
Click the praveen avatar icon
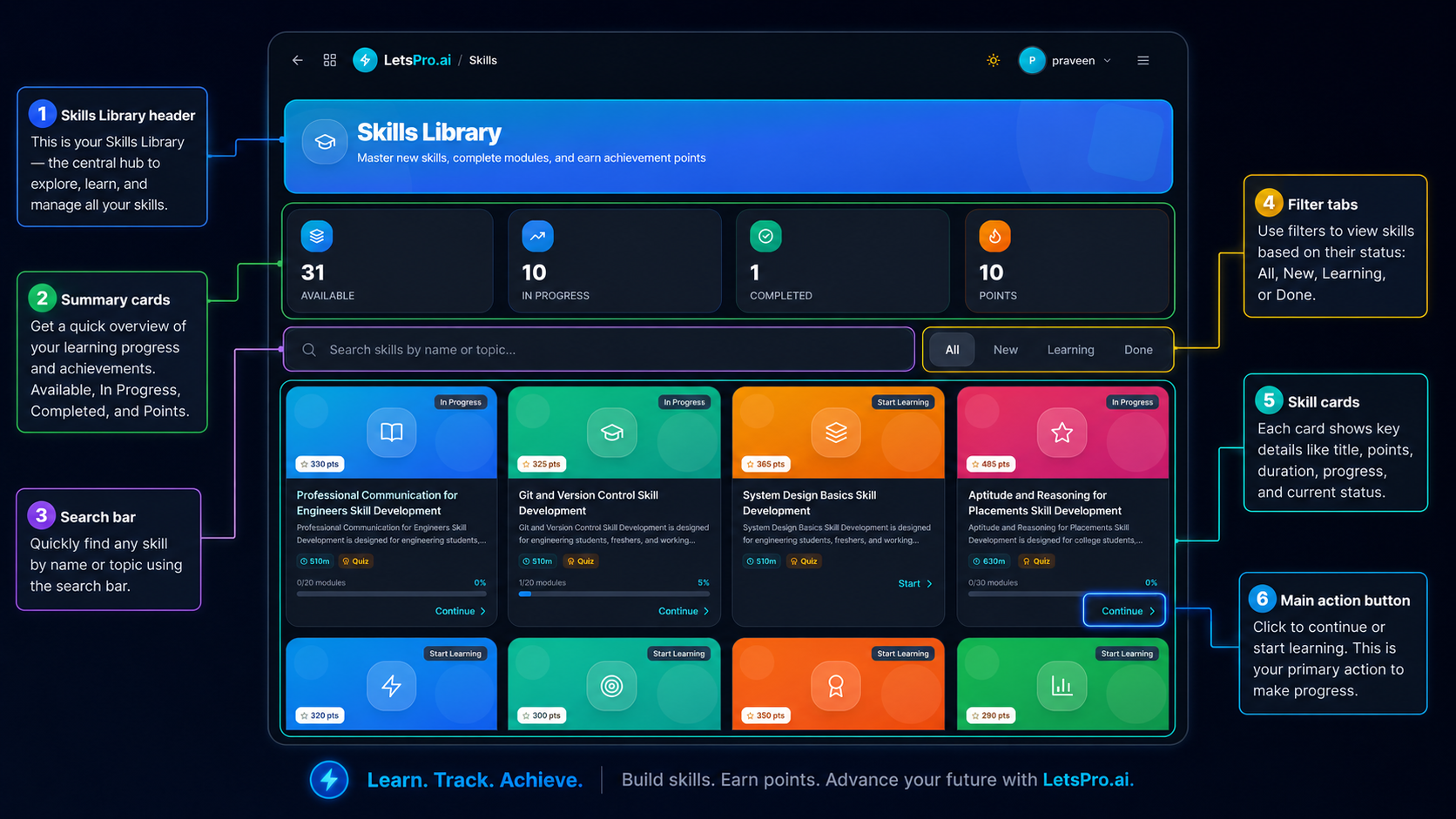1032,60
